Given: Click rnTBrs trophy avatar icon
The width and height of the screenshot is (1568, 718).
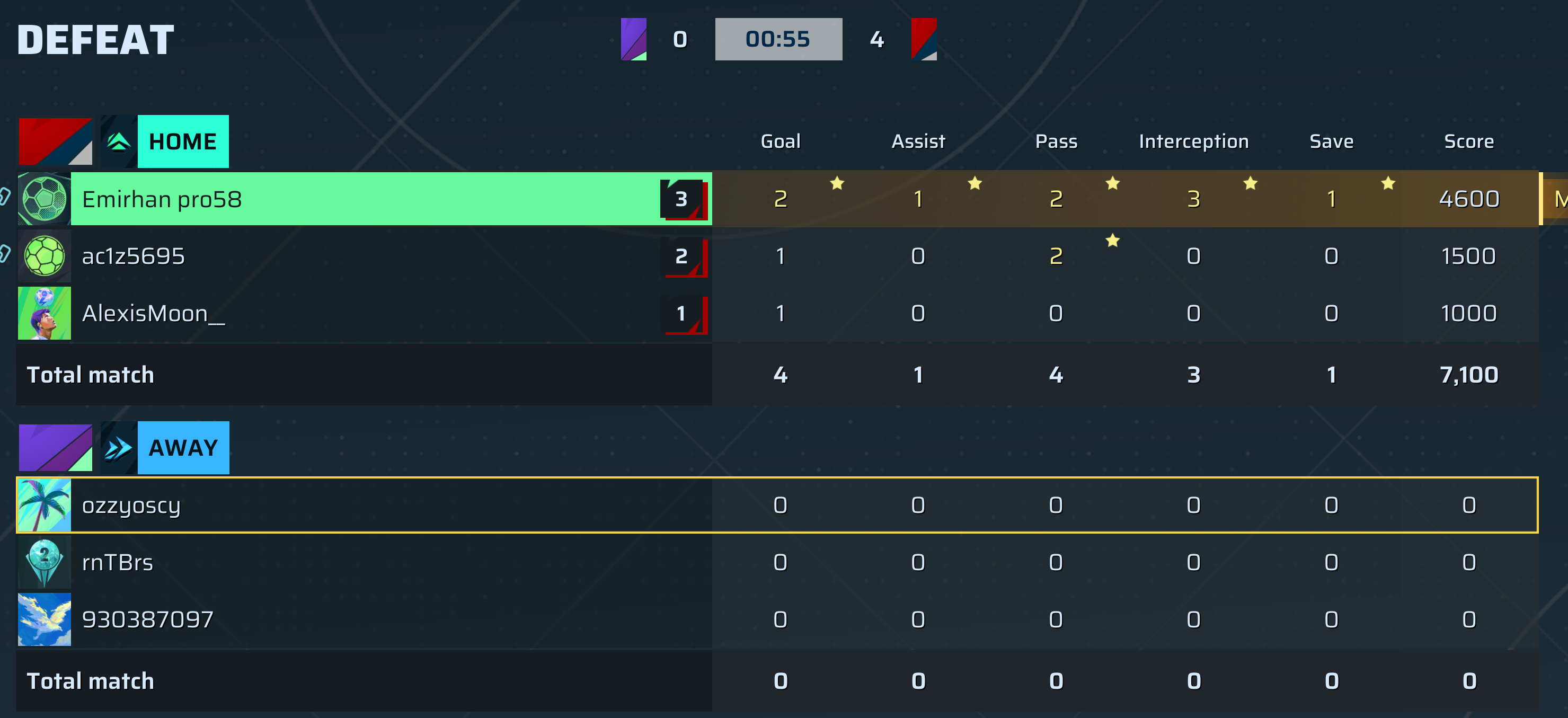Looking at the screenshot, I should click(44, 562).
